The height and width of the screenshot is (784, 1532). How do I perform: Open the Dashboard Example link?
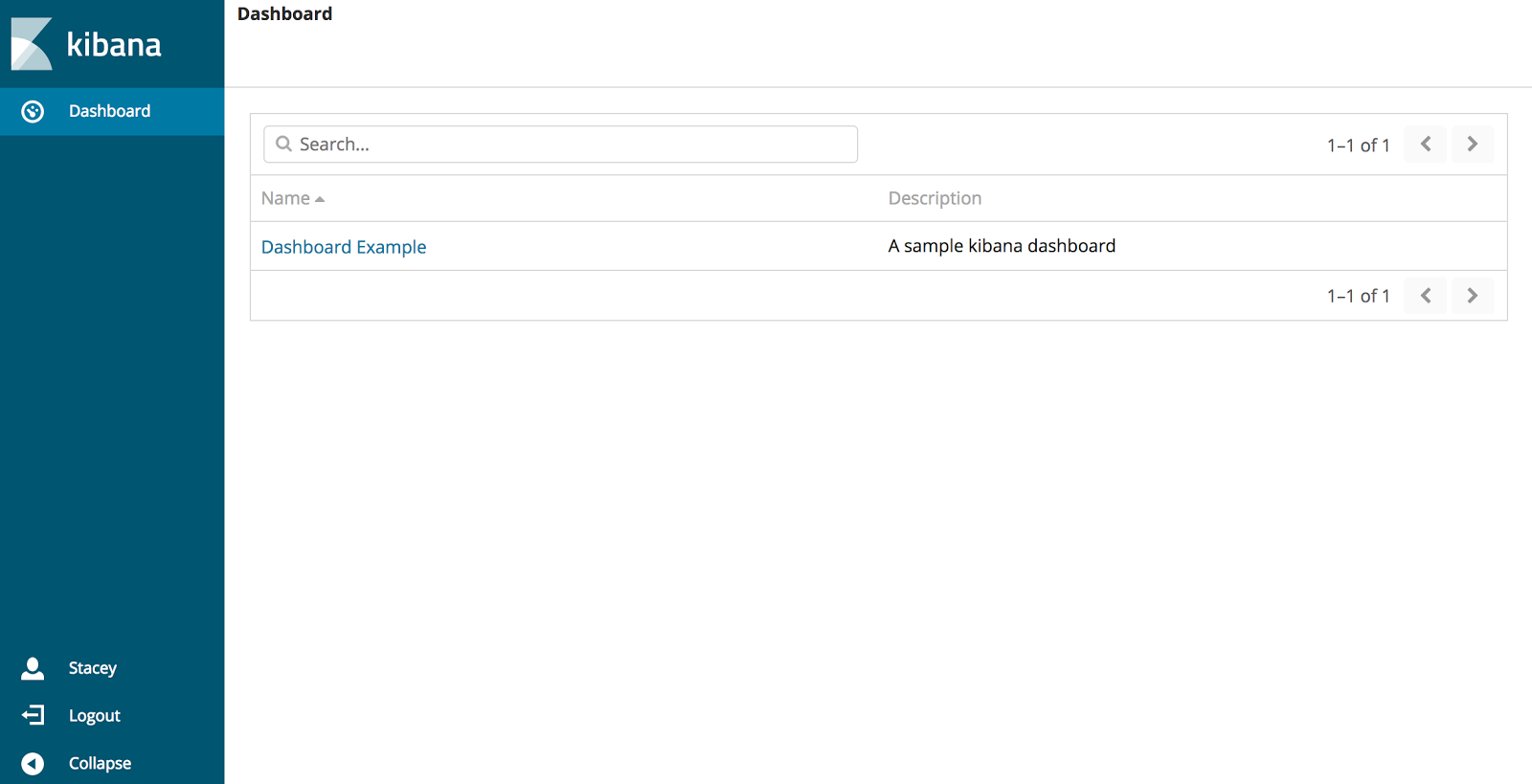point(344,247)
